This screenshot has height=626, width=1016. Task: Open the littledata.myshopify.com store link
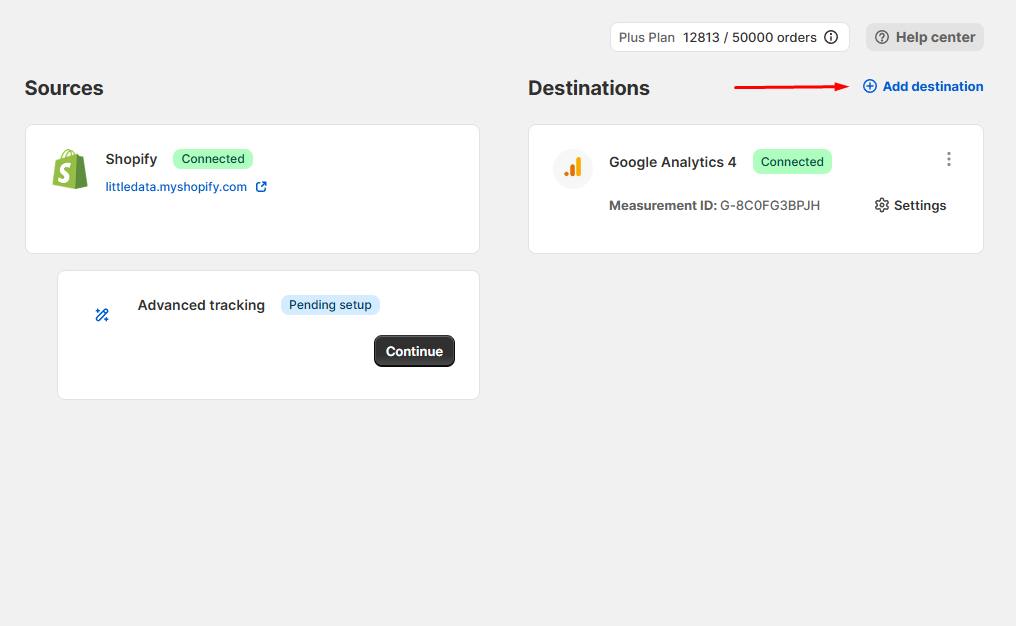[176, 187]
